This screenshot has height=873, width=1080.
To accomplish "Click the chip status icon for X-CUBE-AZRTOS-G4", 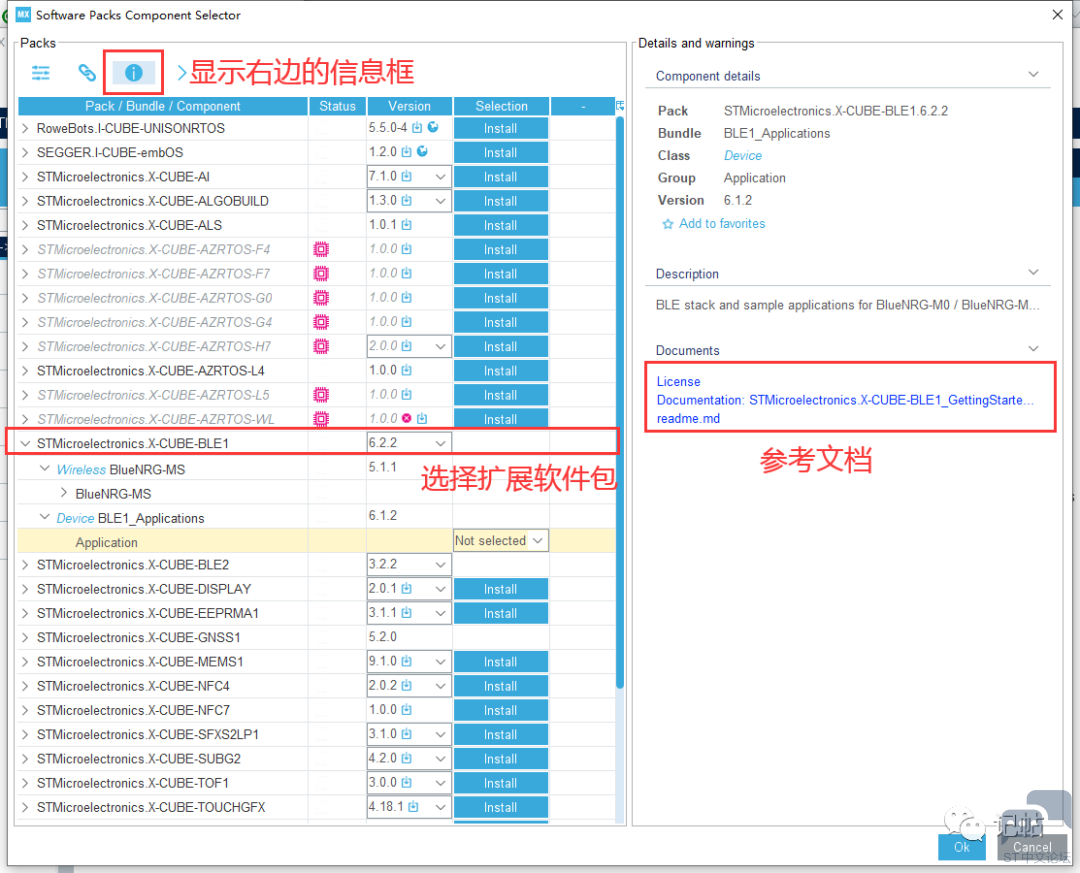I will click(321, 322).
